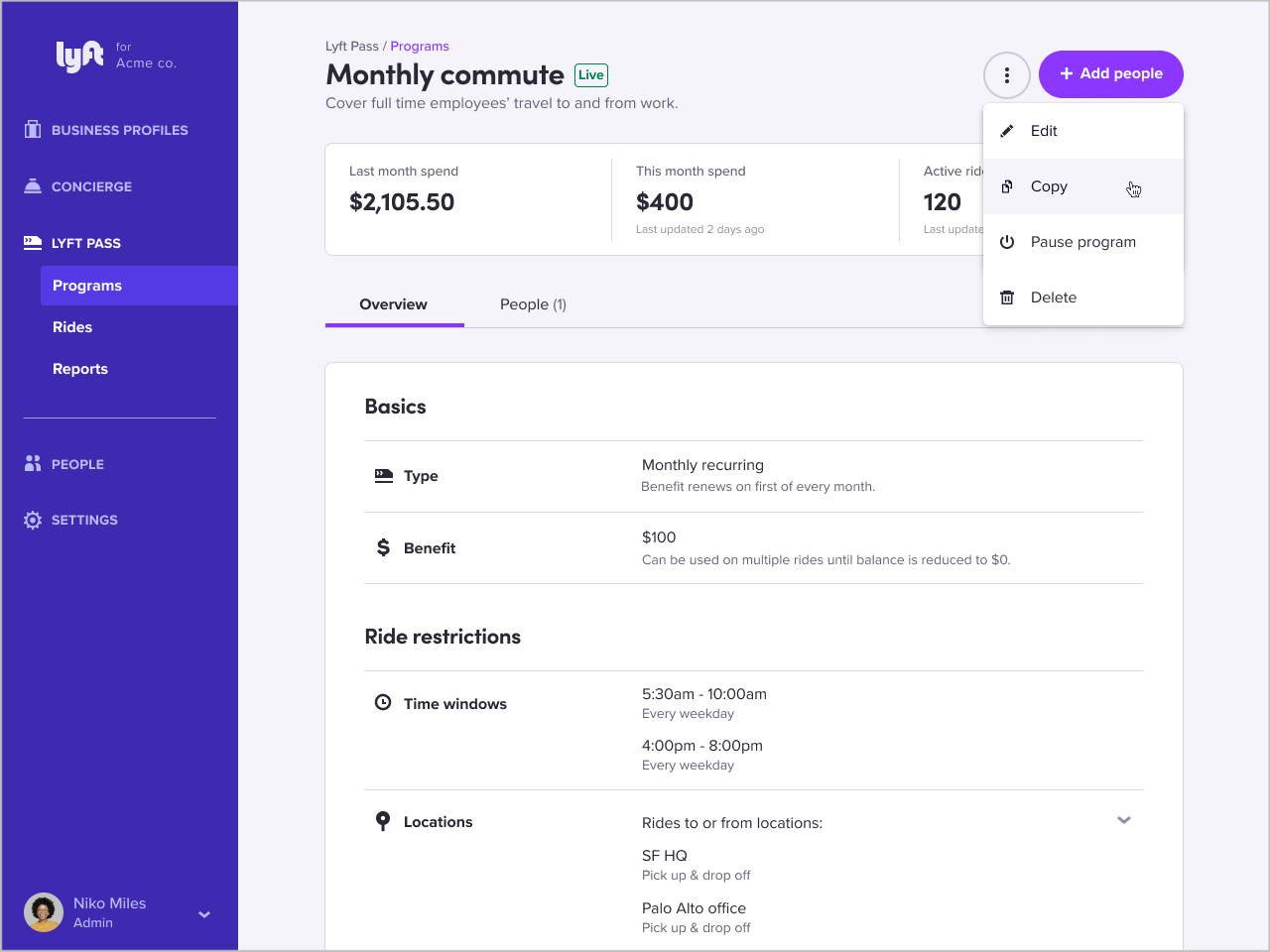Click the "for Acme co." label
This screenshot has width=1270, height=952.
click(146, 56)
